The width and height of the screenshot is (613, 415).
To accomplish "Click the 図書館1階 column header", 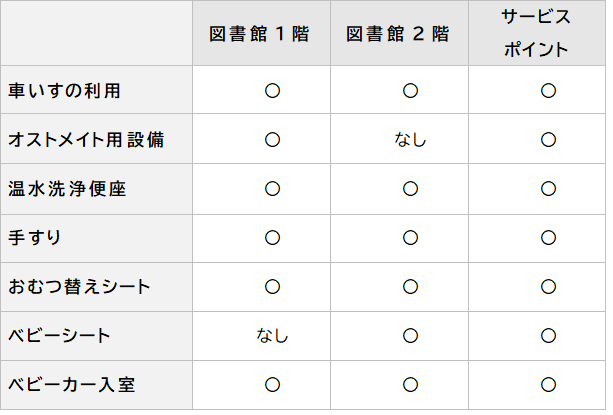I will tap(260, 34).
